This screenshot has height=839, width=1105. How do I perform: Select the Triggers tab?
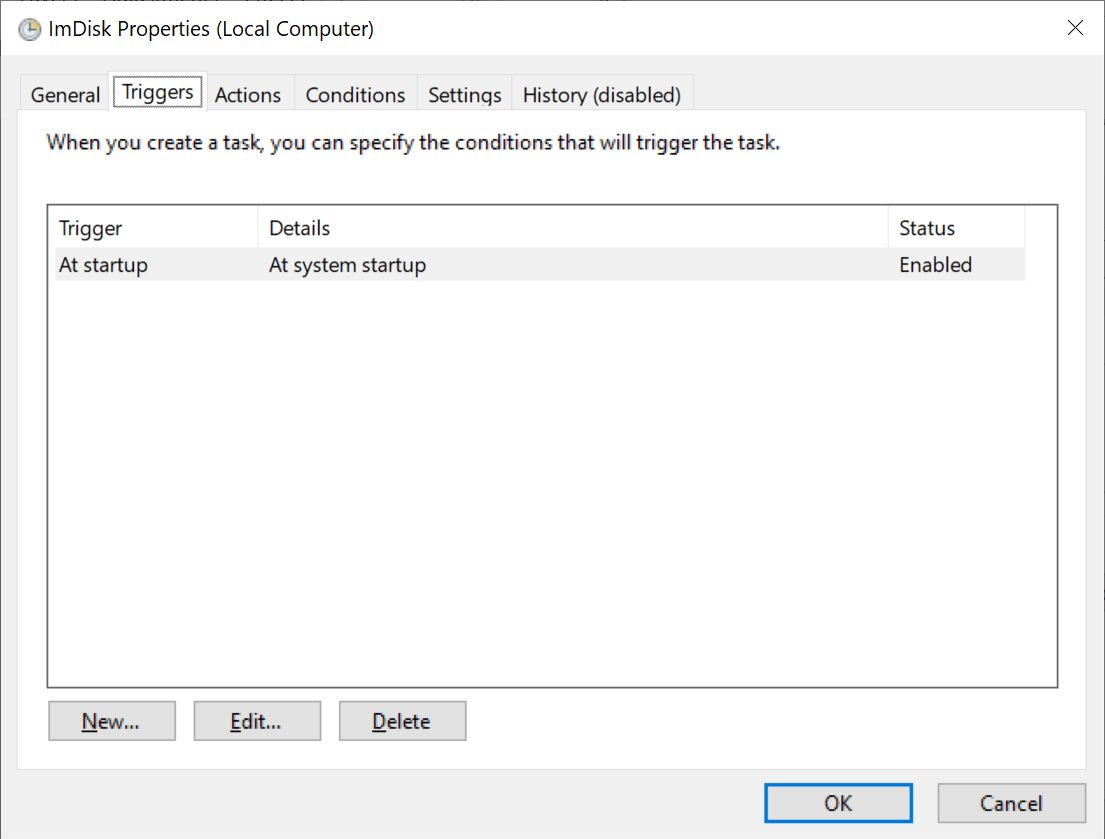pyautogui.click(x=158, y=92)
